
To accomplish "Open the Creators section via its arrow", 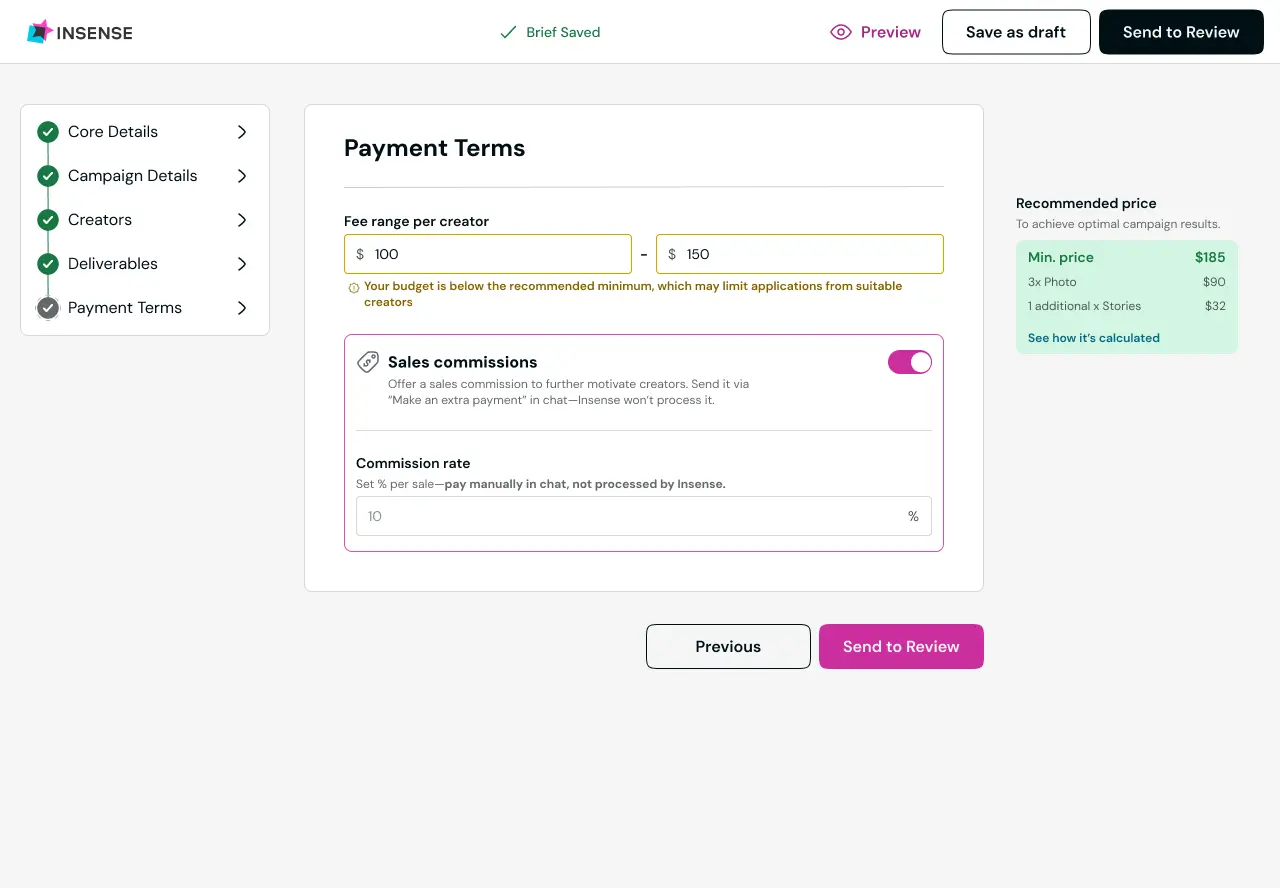I will [x=241, y=219].
